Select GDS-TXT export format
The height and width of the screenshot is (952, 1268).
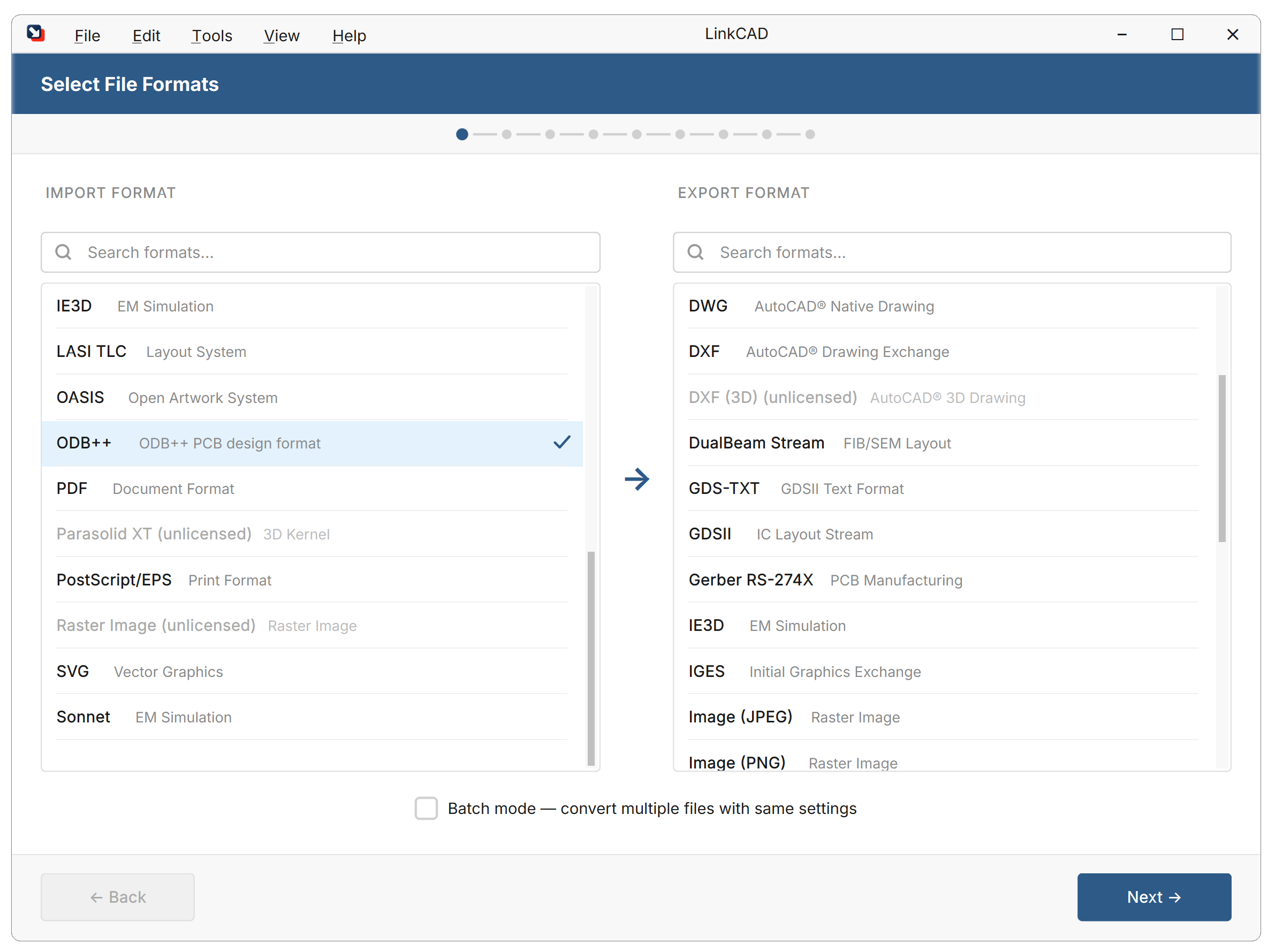click(x=944, y=489)
